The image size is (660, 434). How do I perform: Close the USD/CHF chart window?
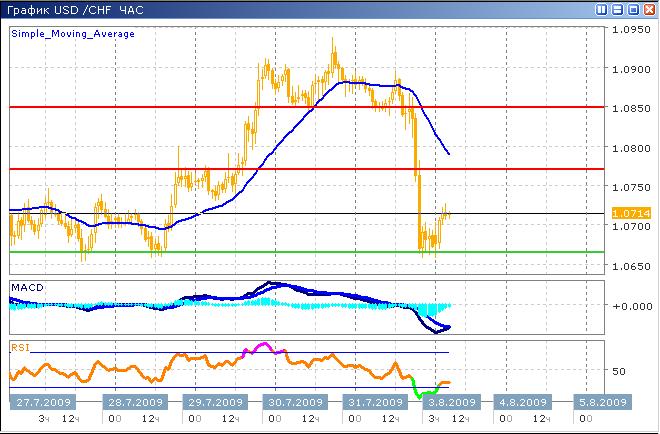(649, 9)
